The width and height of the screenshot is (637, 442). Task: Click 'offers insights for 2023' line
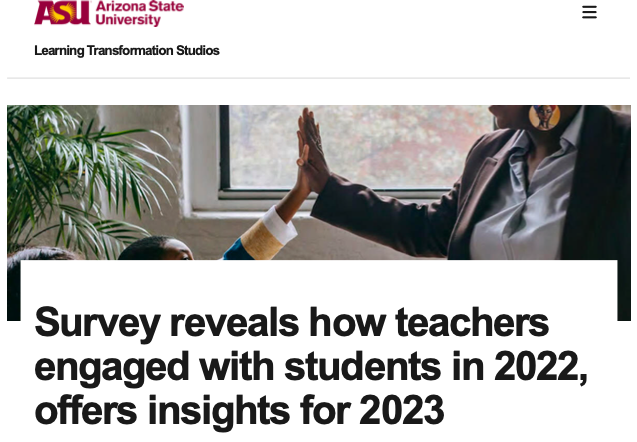pos(239,410)
